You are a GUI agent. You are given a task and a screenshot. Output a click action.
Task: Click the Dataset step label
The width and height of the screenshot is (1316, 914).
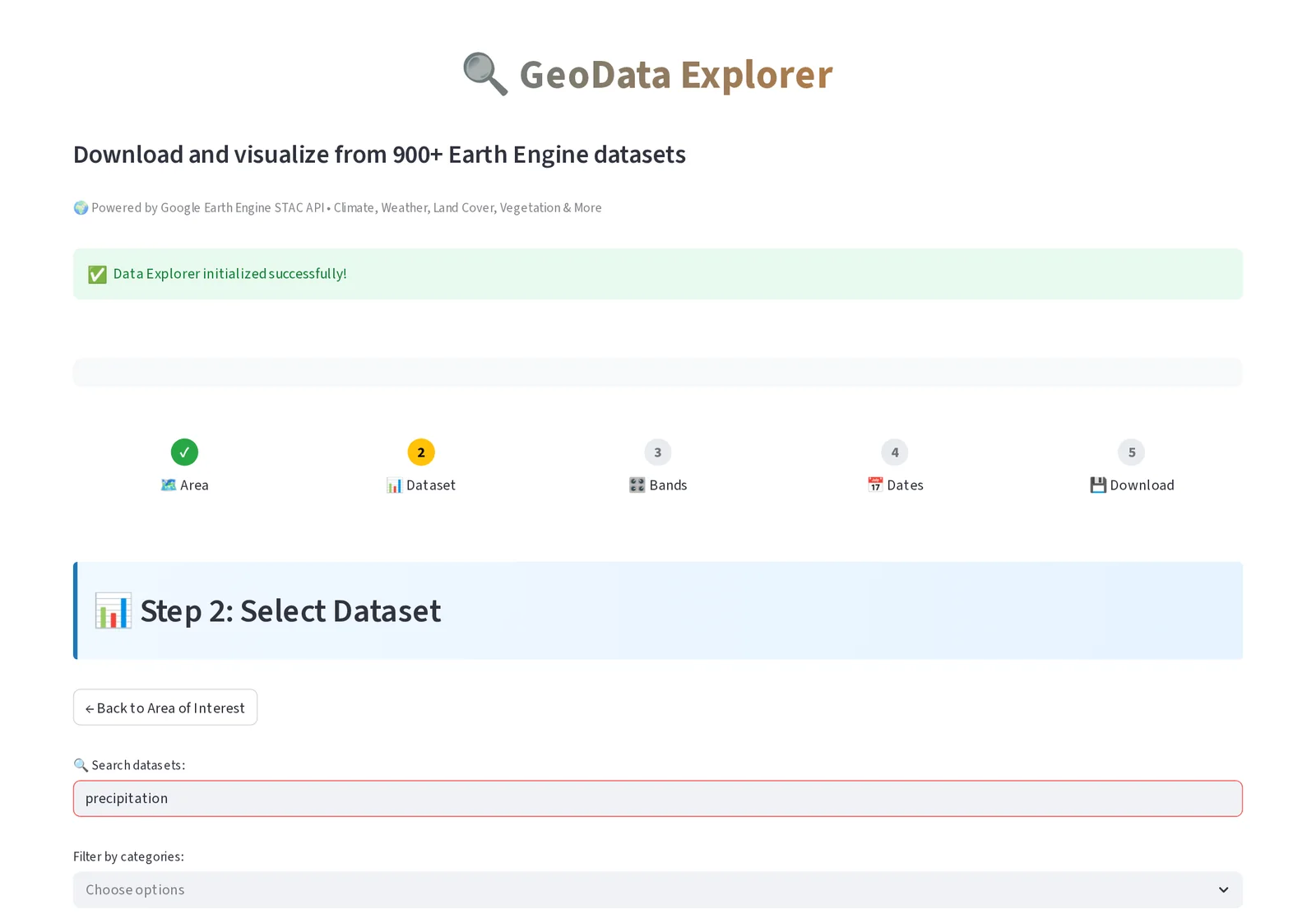coord(431,485)
